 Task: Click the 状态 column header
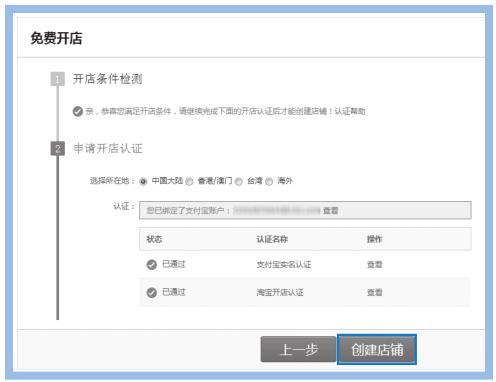coord(154,239)
